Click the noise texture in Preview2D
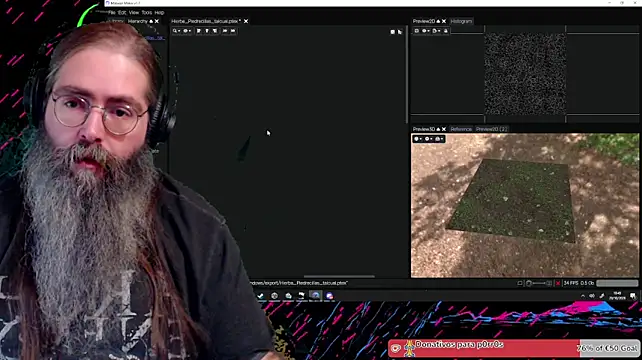The width and height of the screenshot is (642, 360). tap(525, 74)
